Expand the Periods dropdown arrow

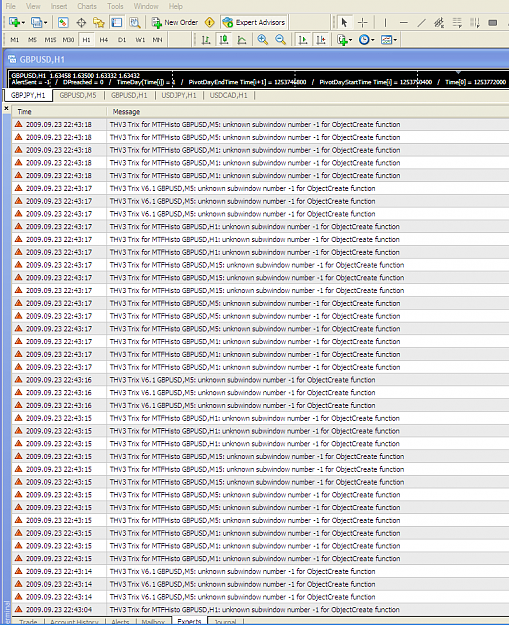click(x=373, y=40)
